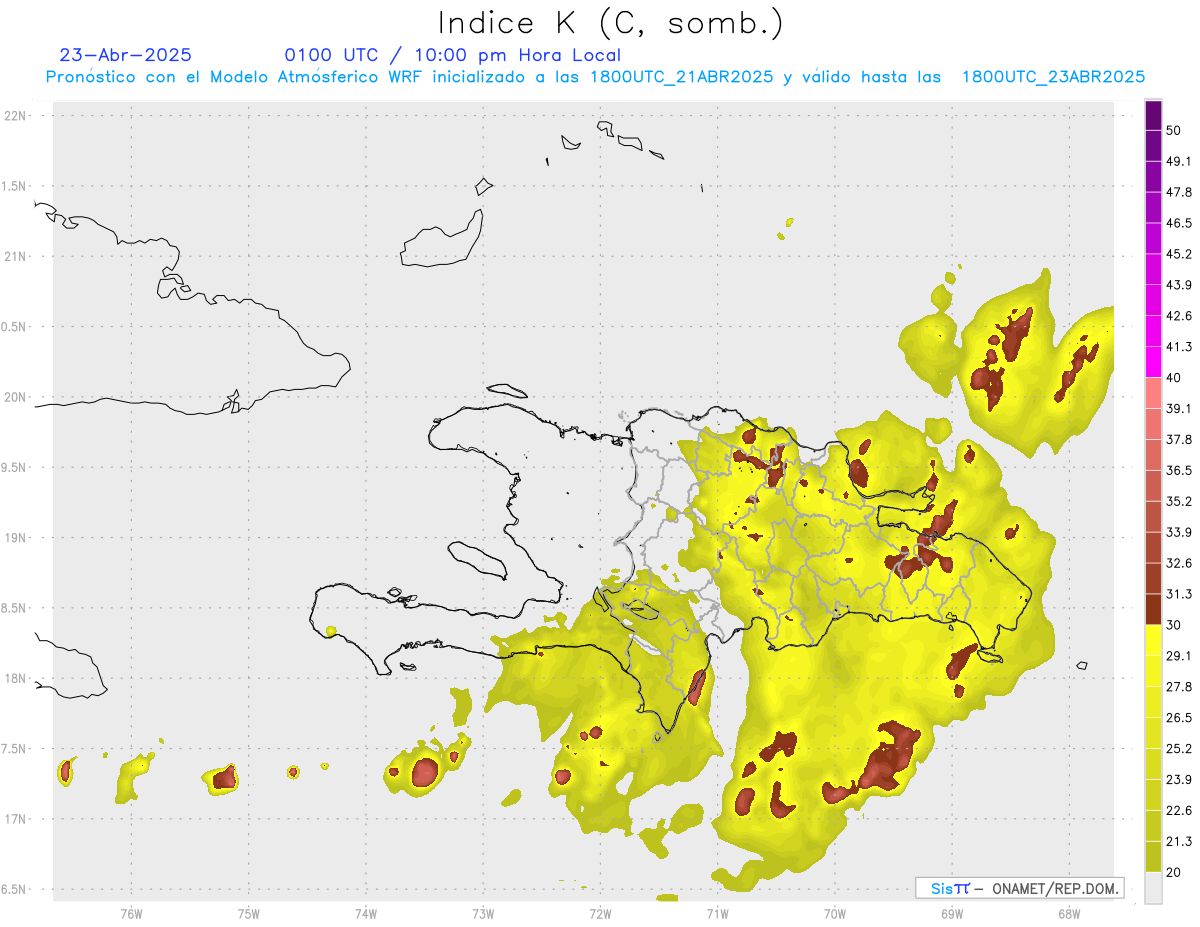Click the longitude label "76W"
Viewport: 1200px width, 927px height.
(x=131, y=914)
